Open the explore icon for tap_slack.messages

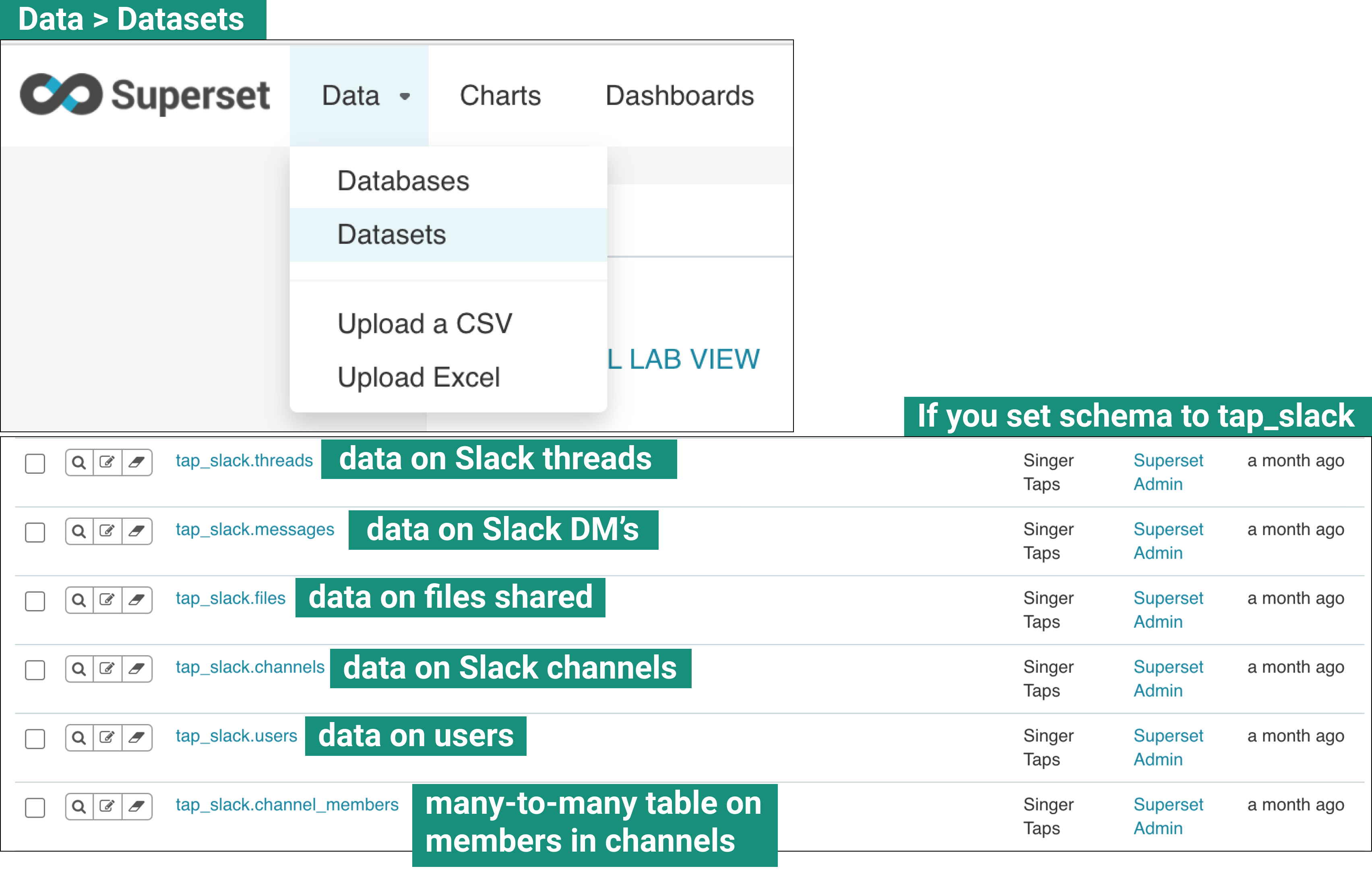[x=79, y=531]
